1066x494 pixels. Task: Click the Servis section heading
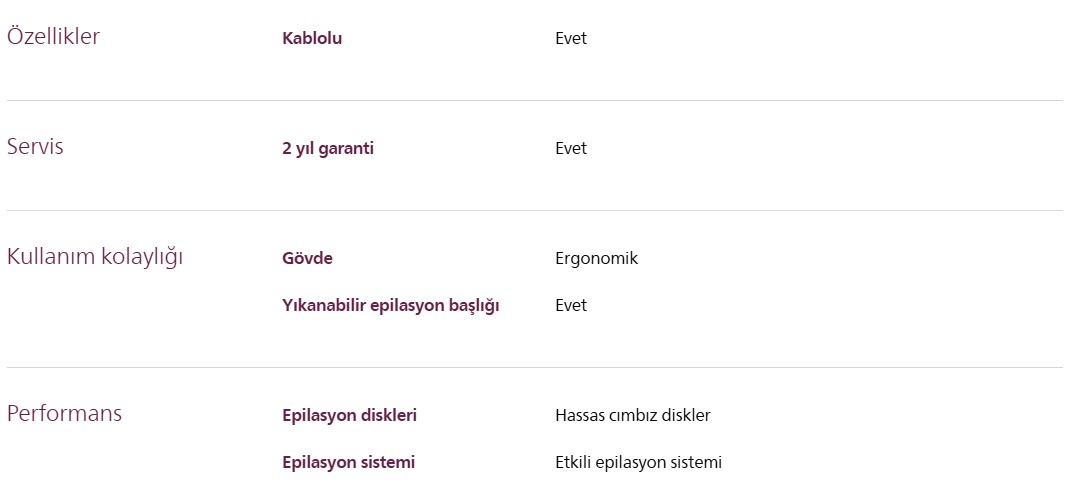coord(35,146)
